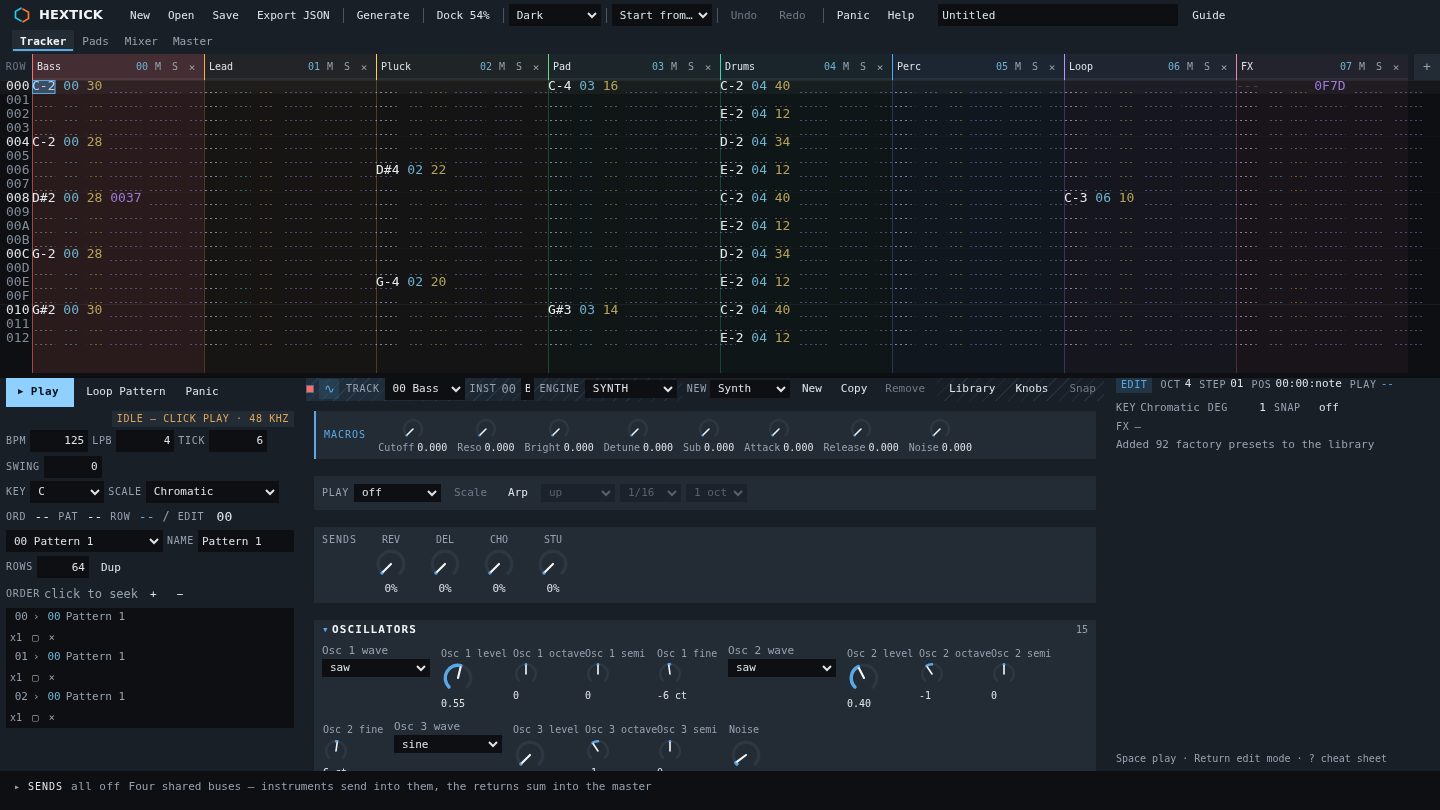Screen dimensions: 1440x810
Task: Delete the Pluck track via its x icon
Action: click(536, 67)
